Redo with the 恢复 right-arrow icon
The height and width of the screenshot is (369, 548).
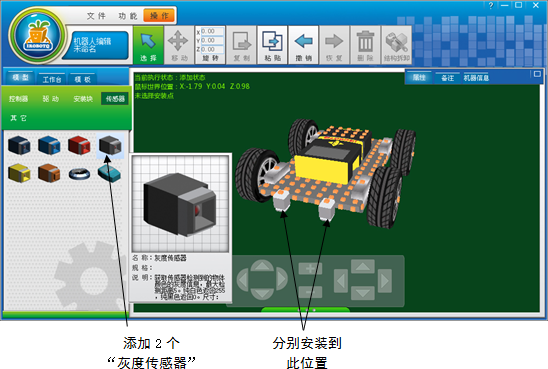pos(334,45)
